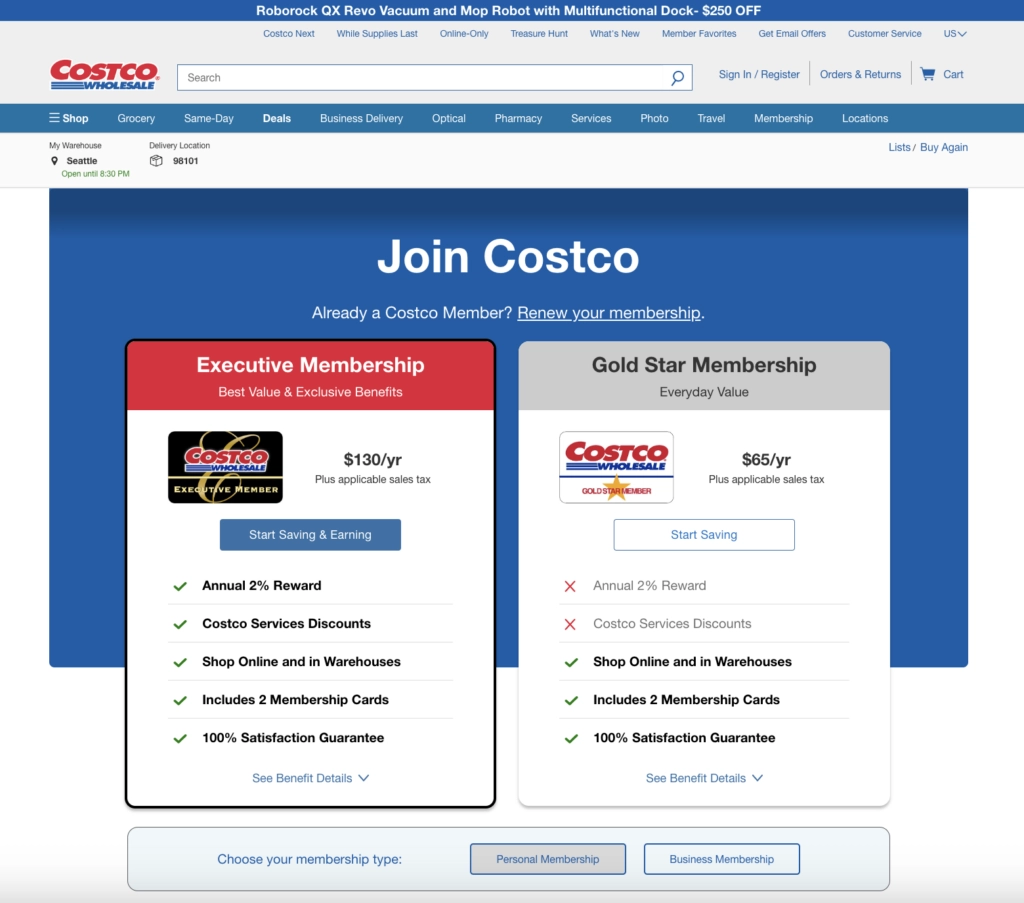
Task: Select the Personal Membership type
Action: [x=547, y=858]
